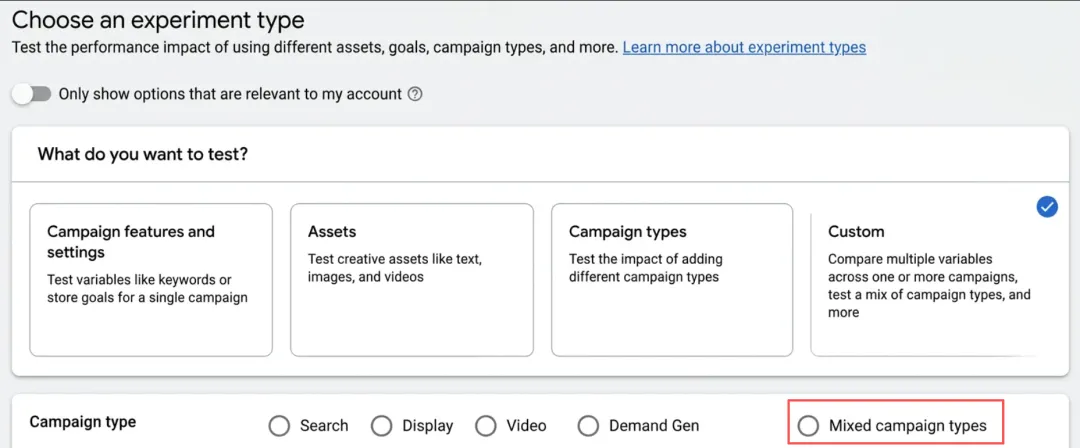Pick the Campaign types card title
1080x448 pixels.
627,231
